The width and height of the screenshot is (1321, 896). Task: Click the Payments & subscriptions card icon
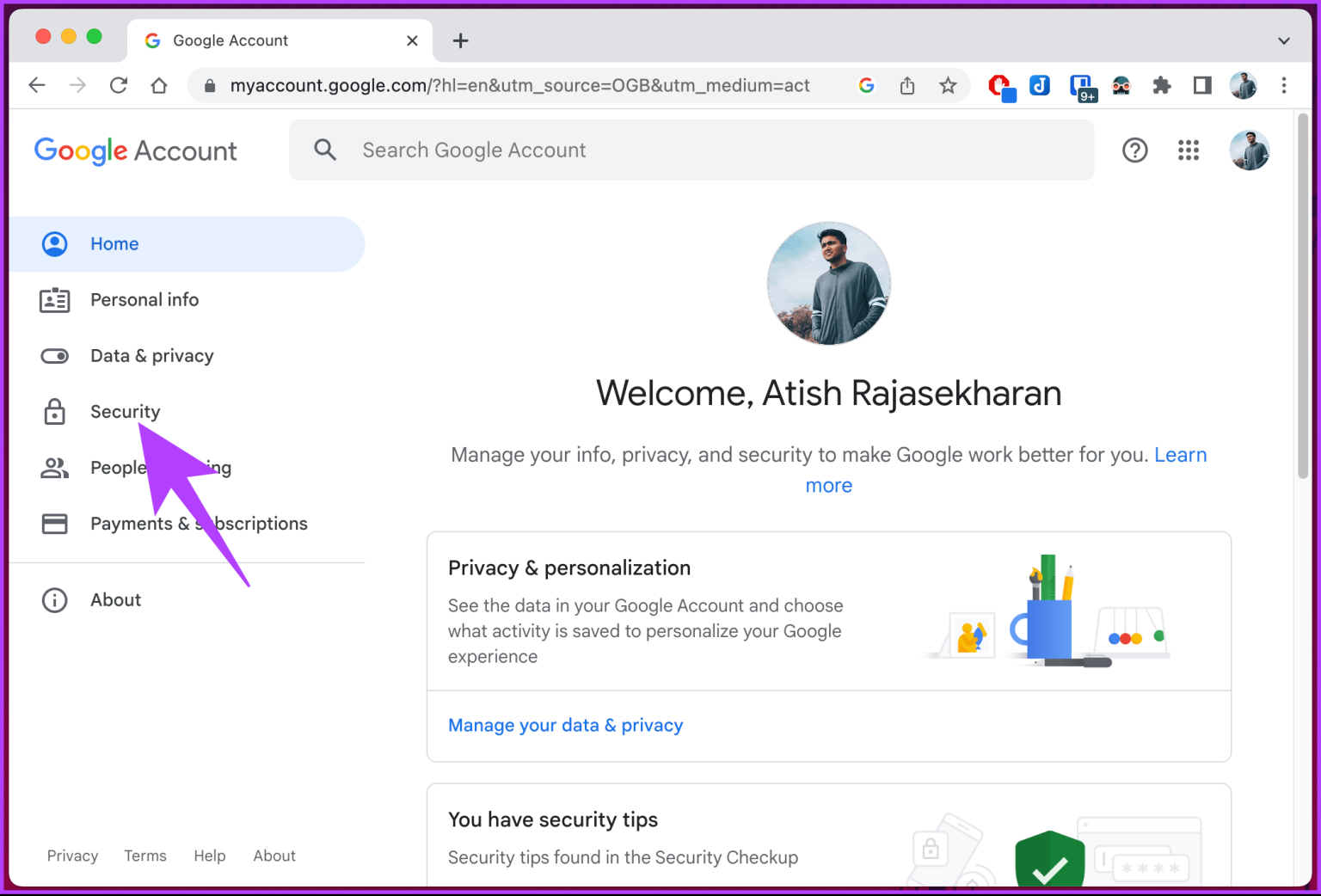[x=54, y=523]
